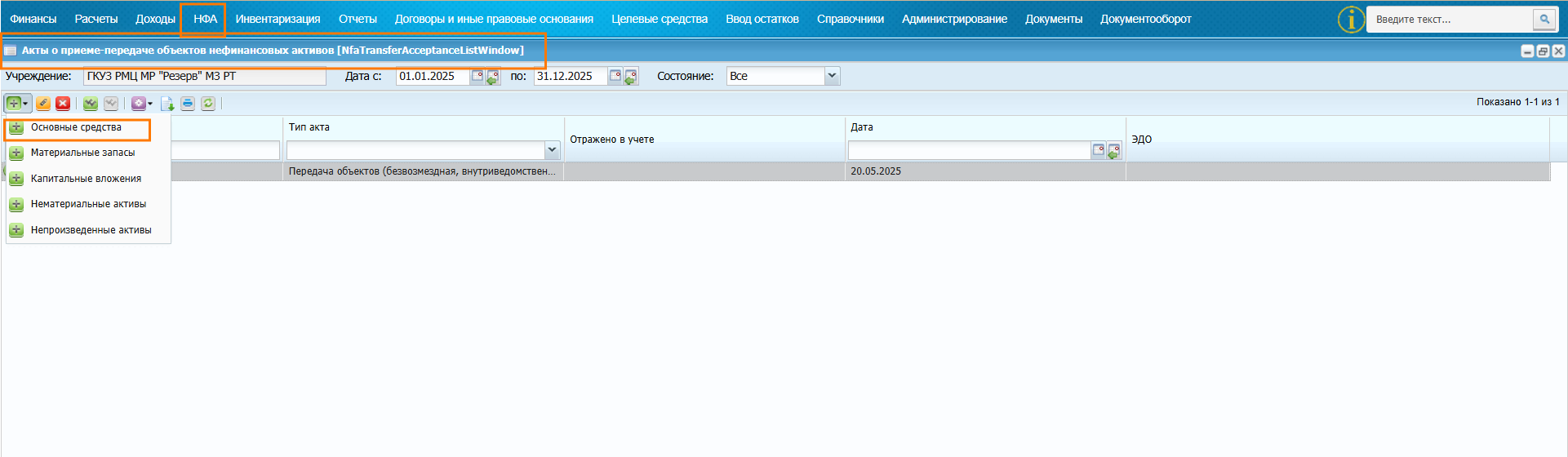The height and width of the screenshot is (457, 1568).
Task: Click the Print icon in the toolbar
Action: [188, 104]
